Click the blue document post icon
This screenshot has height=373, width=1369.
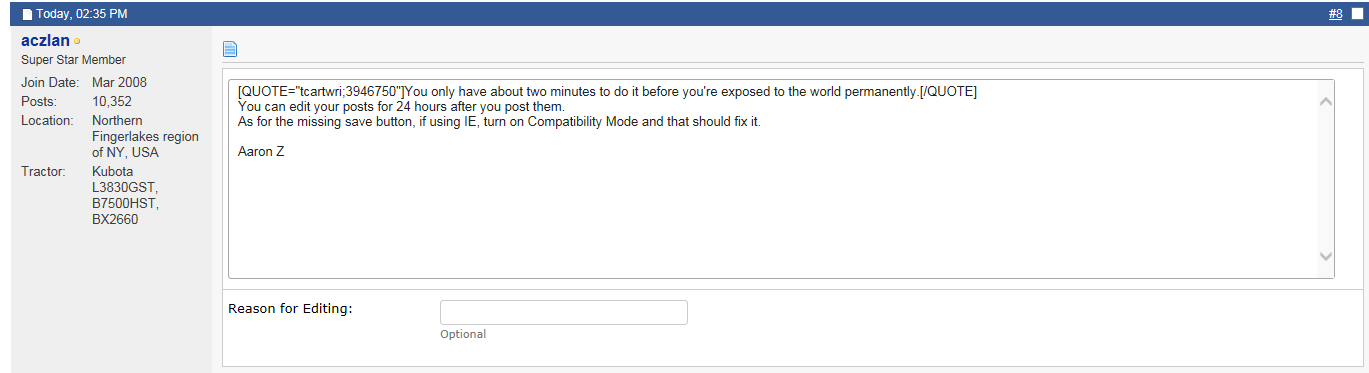click(x=230, y=48)
